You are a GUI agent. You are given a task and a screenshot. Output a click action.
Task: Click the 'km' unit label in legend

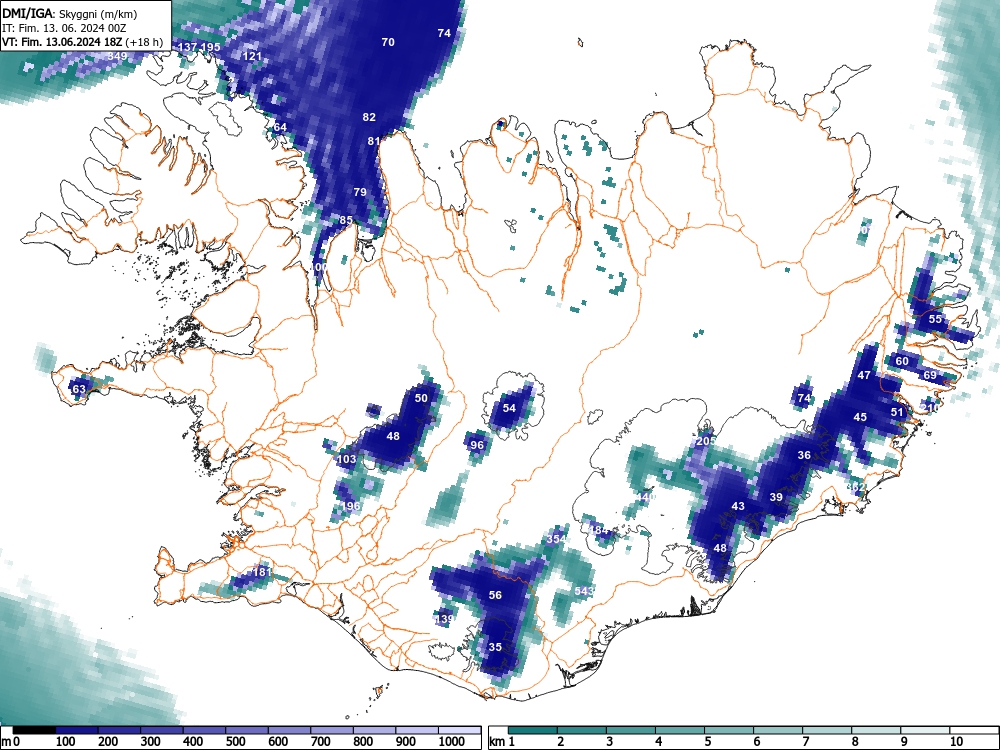497,742
